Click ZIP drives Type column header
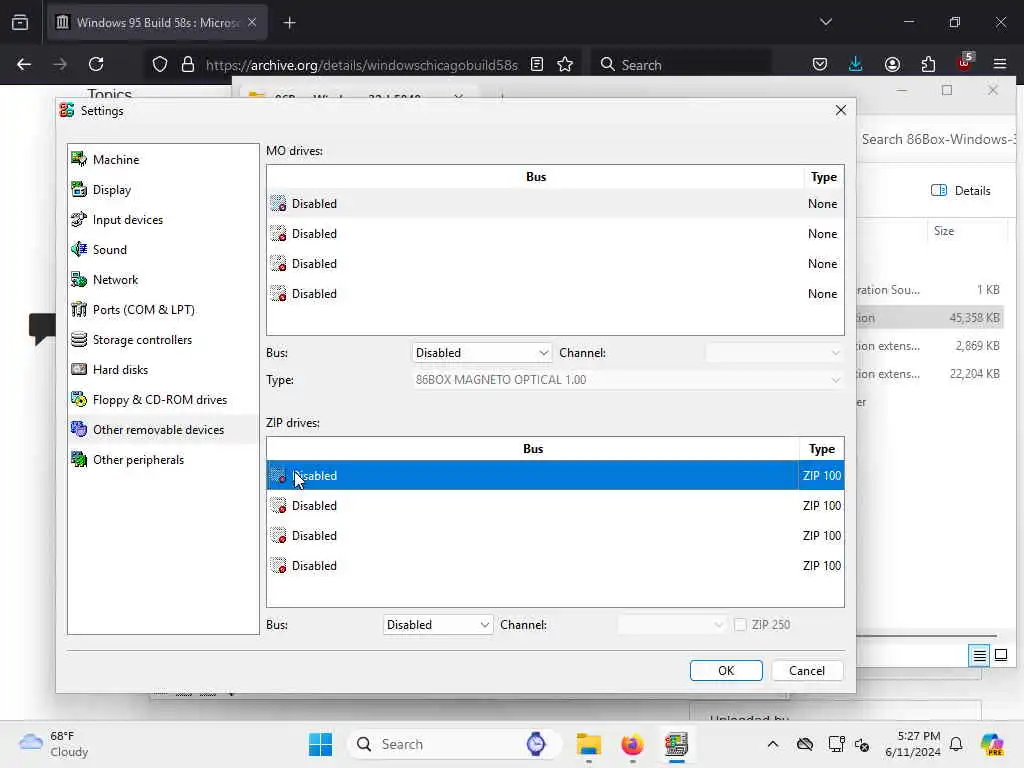This screenshot has width=1024, height=768. coord(822,449)
